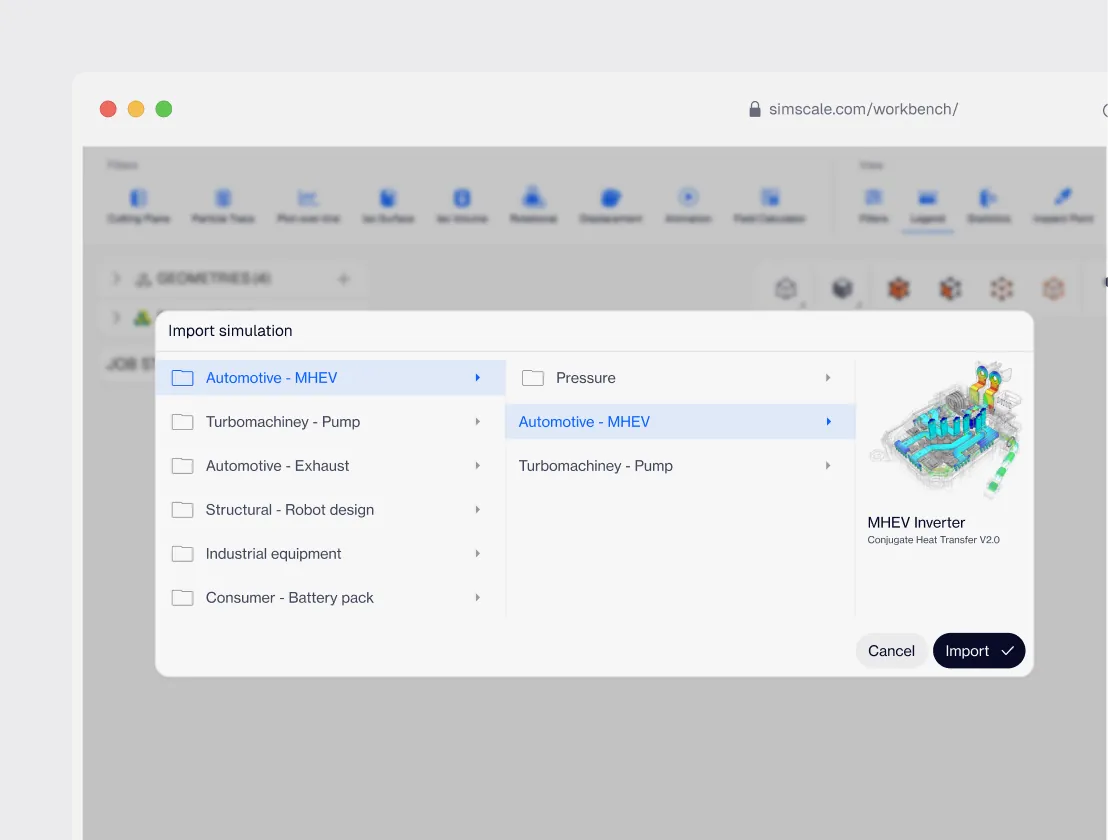Click the first orange cube display icon

898,288
